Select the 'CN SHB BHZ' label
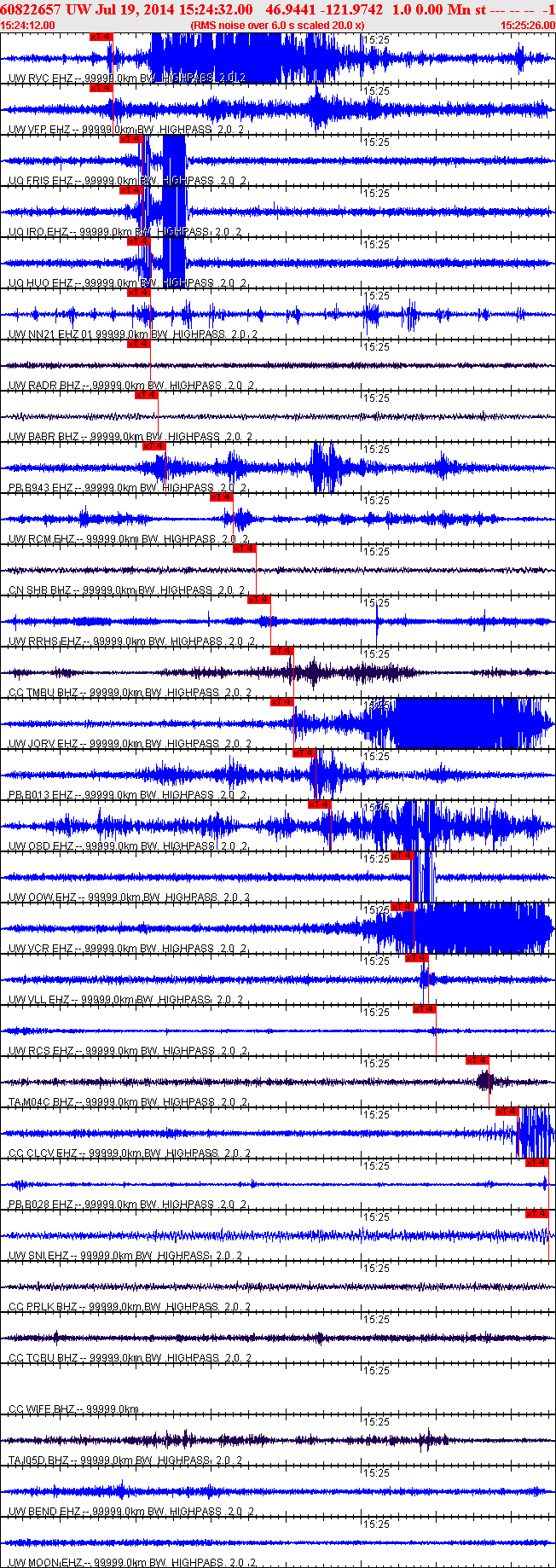The height and width of the screenshot is (1568, 556). tap(40, 590)
